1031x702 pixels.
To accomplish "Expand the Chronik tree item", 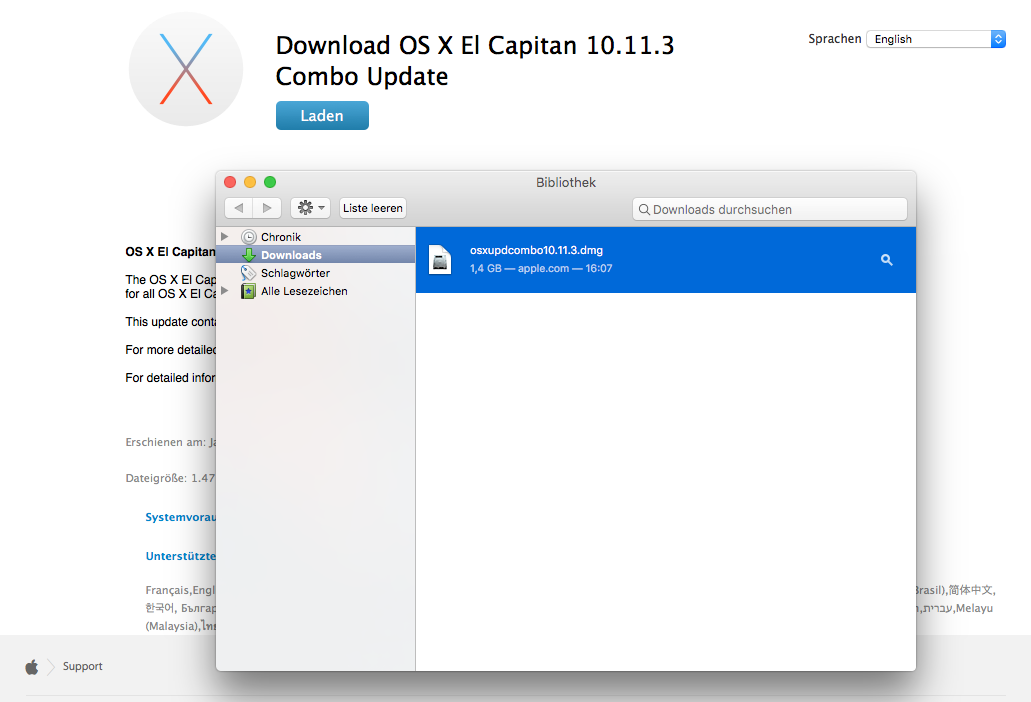I will pos(225,236).
